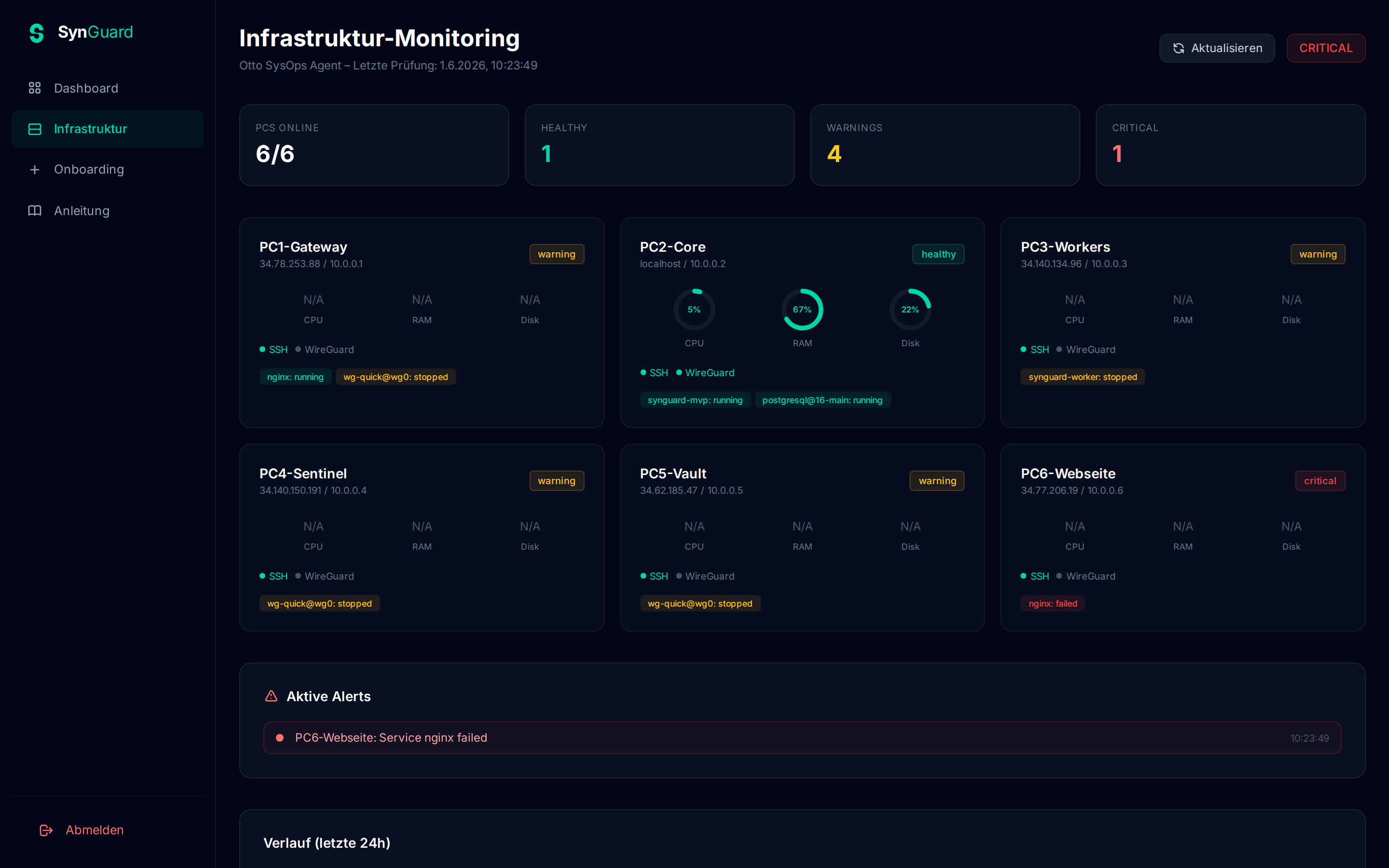Click the Aktive Alerts warning triangle icon
This screenshot has height=868, width=1389.
point(272,696)
